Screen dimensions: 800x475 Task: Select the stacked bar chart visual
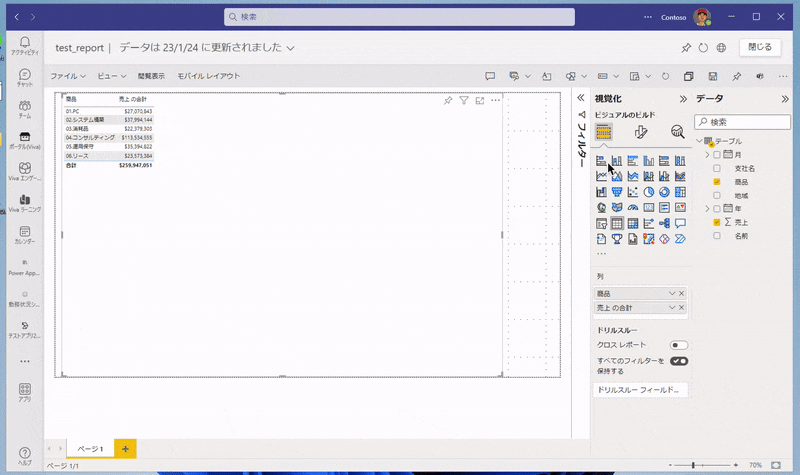(x=601, y=161)
